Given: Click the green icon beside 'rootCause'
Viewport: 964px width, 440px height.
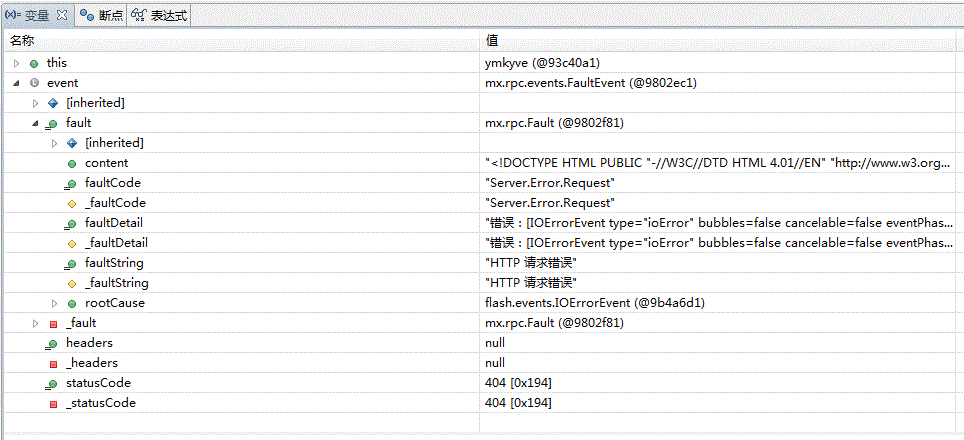Looking at the screenshot, I should tap(72, 304).
